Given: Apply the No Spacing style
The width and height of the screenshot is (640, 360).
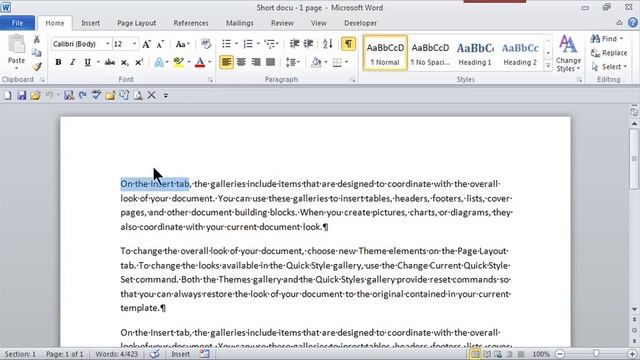Looking at the screenshot, I should (x=430, y=53).
